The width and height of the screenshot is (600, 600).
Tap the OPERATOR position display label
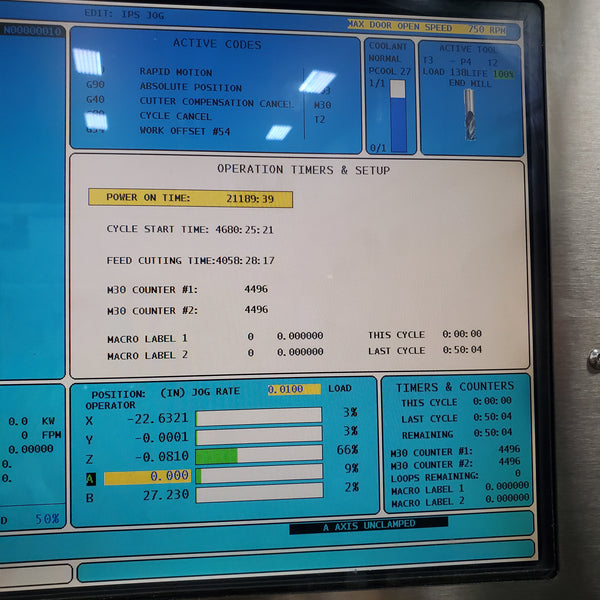(111, 405)
